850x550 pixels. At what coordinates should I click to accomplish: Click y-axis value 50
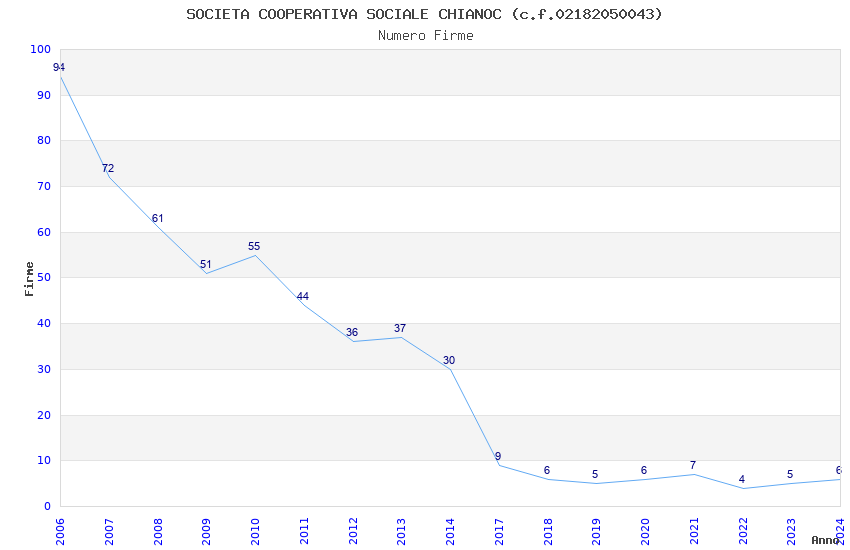coord(43,277)
